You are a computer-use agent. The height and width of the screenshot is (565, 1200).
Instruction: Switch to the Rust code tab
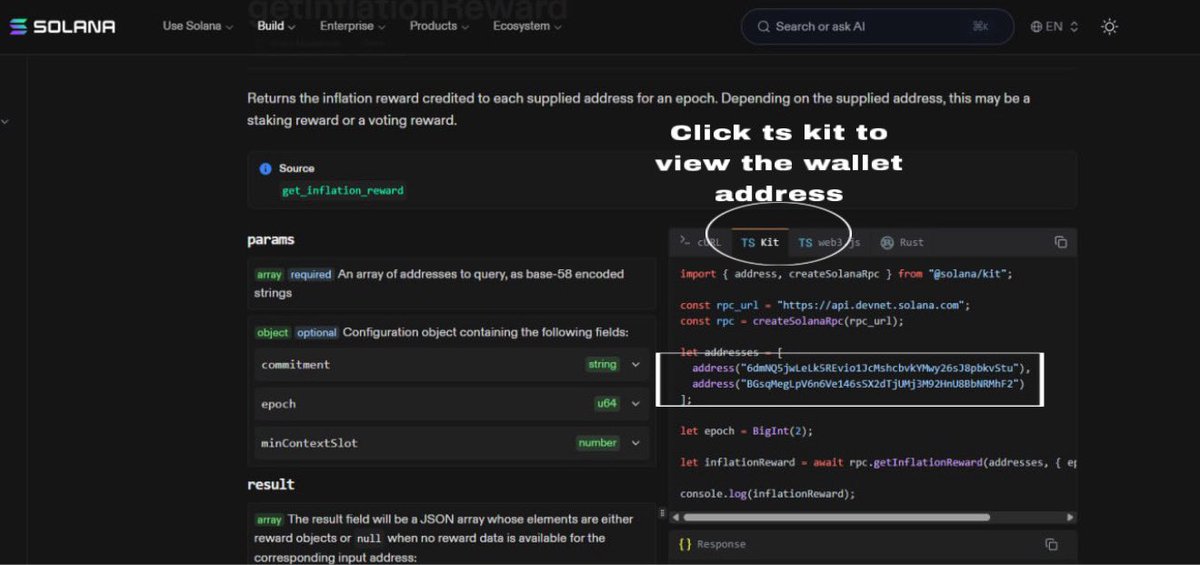tap(902, 242)
